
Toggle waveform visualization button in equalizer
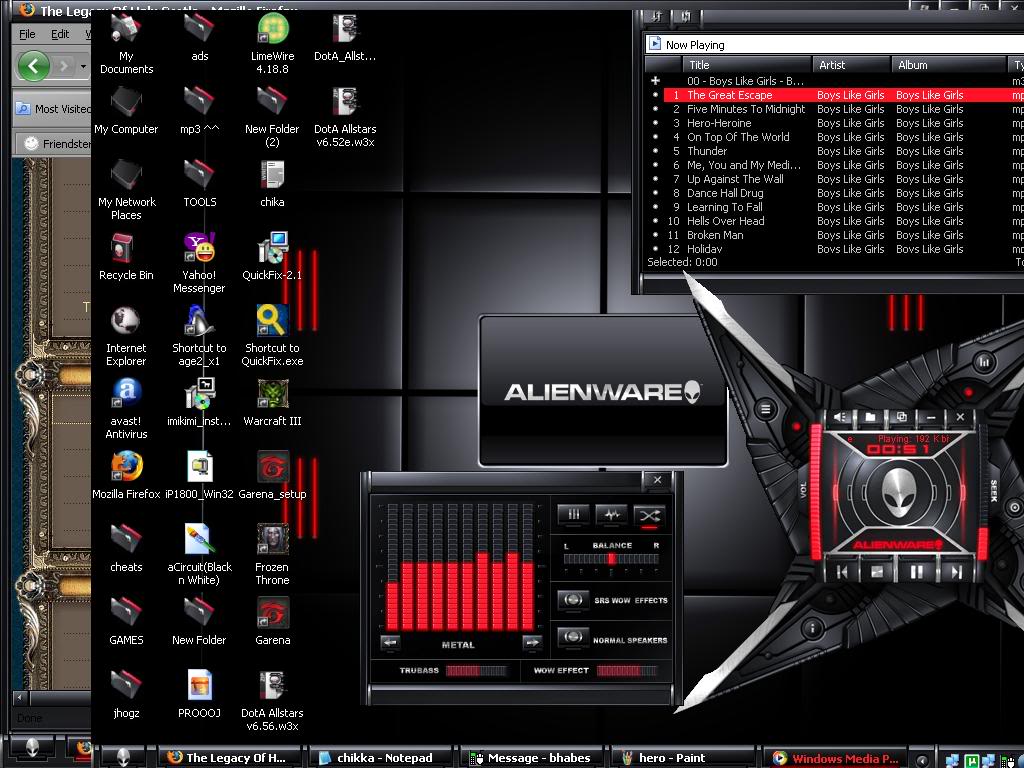pos(611,515)
